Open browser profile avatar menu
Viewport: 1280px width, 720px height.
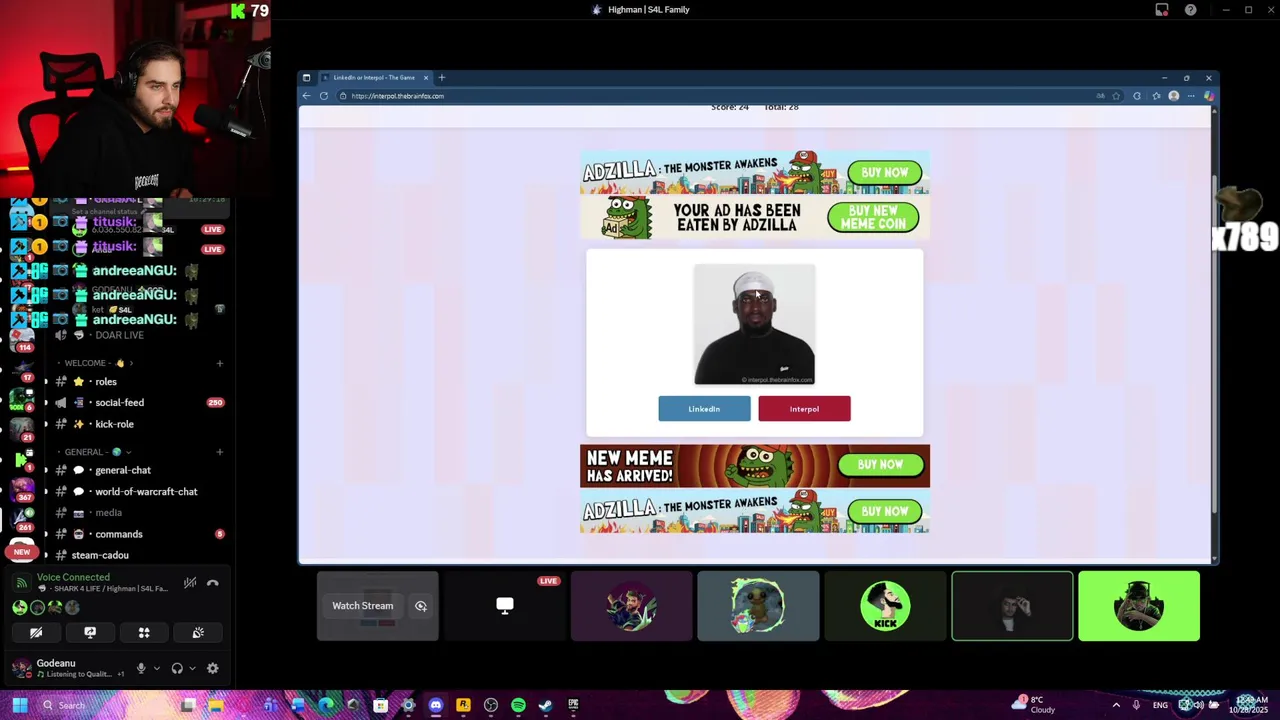[1173, 96]
